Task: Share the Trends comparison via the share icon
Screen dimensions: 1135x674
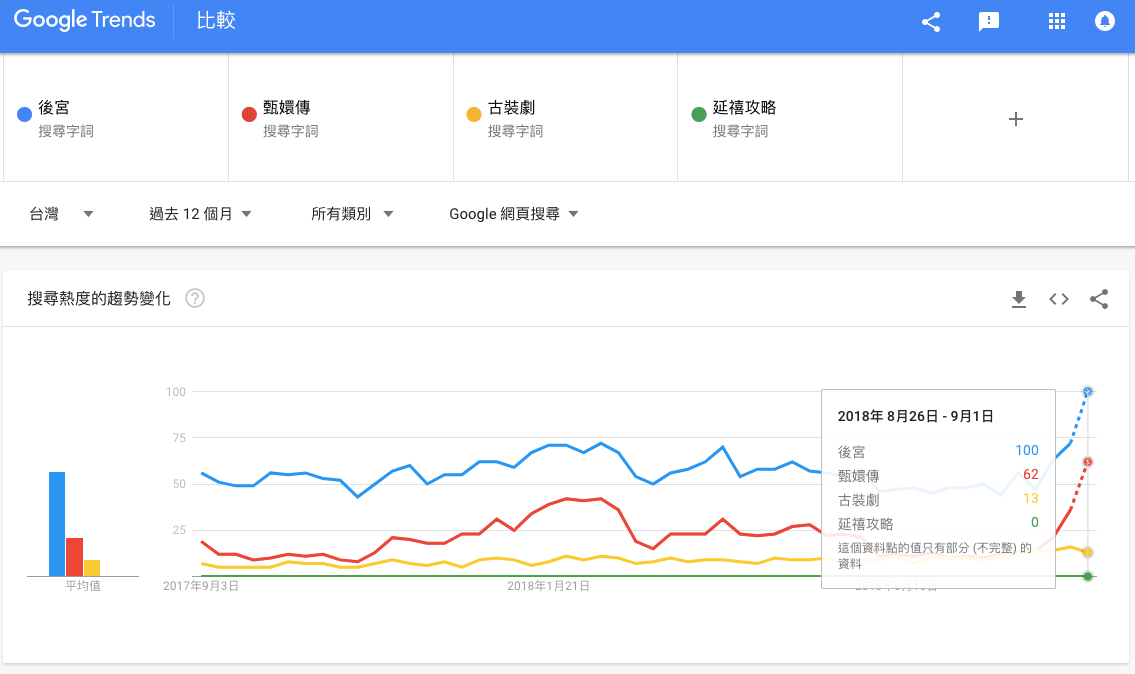Action: click(x=931, y=21)
